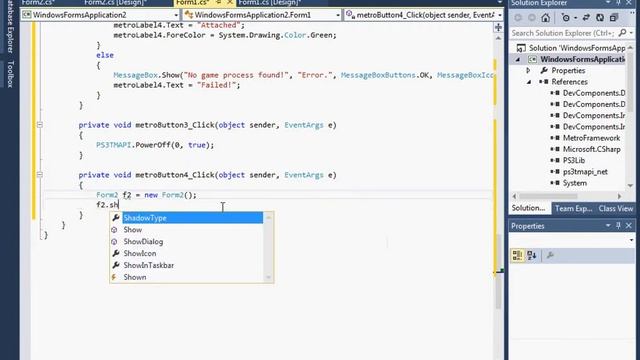Open the Class View tab
This screenshot has width=640, height=360.
click(x=616, y=208)
